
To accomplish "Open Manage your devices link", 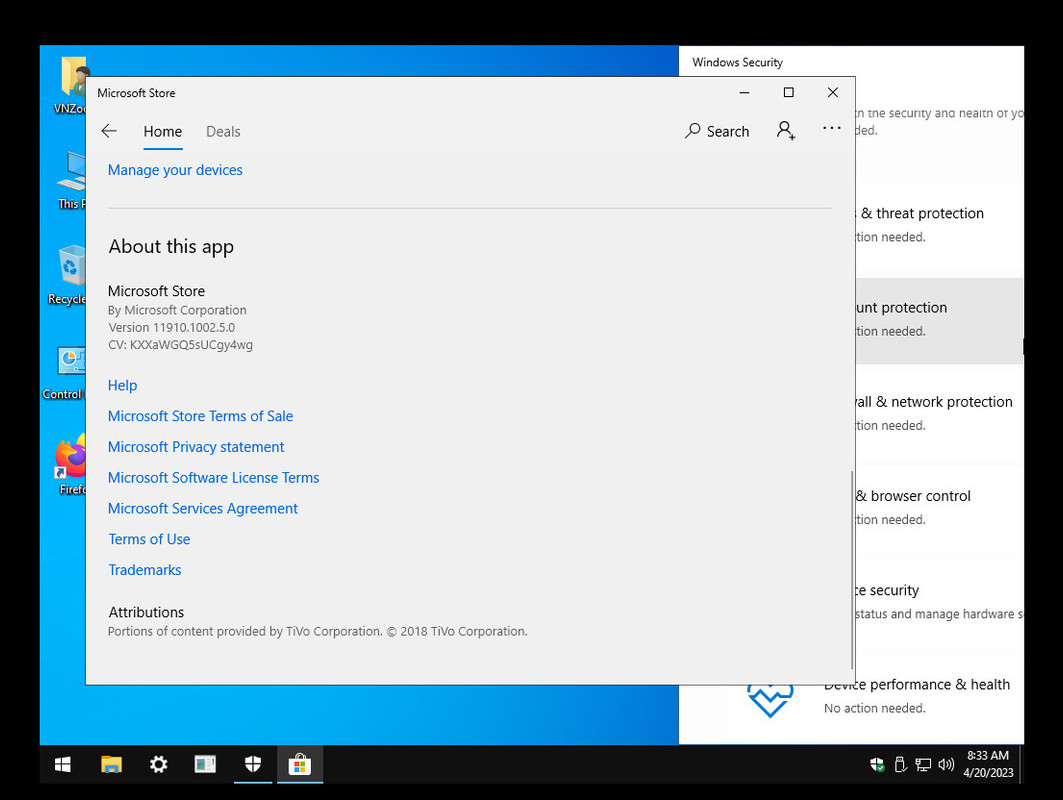I will (x=175, y=170).
